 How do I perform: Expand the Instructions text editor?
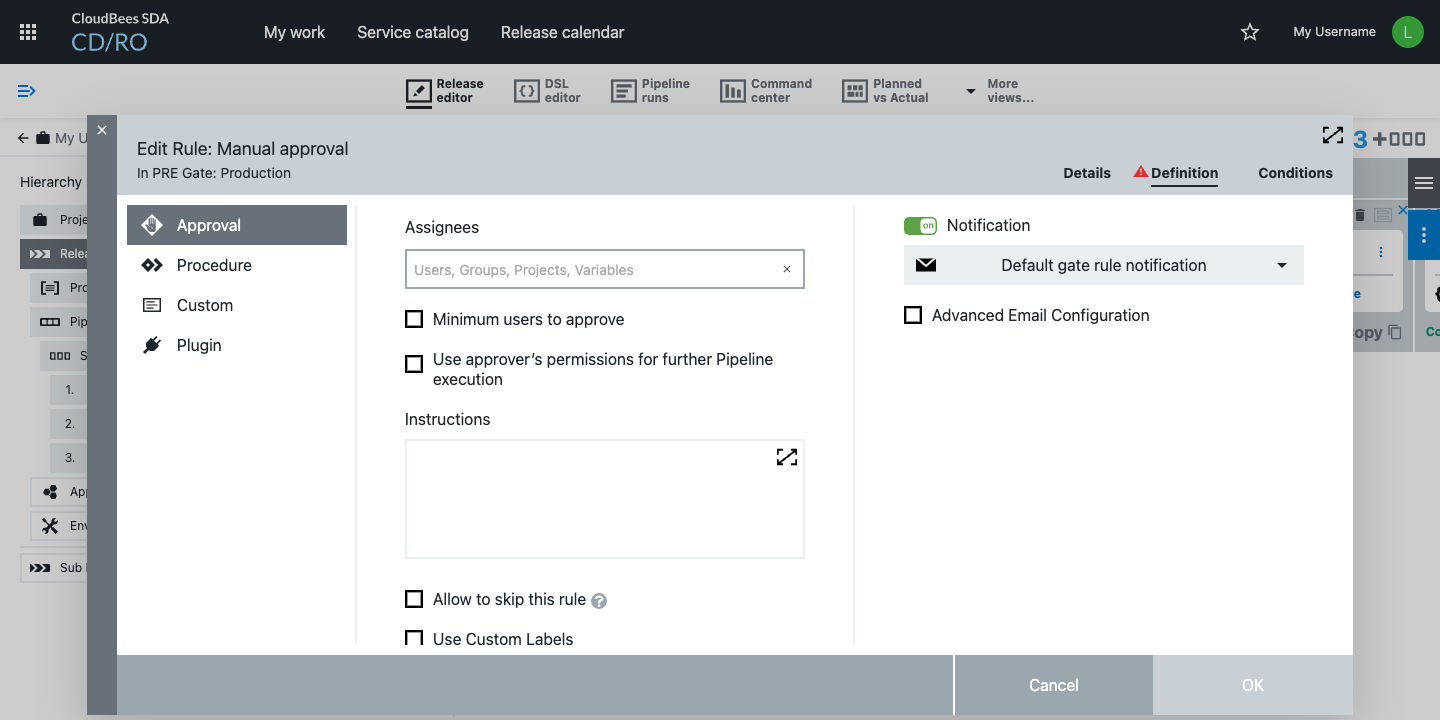point(787,457)
